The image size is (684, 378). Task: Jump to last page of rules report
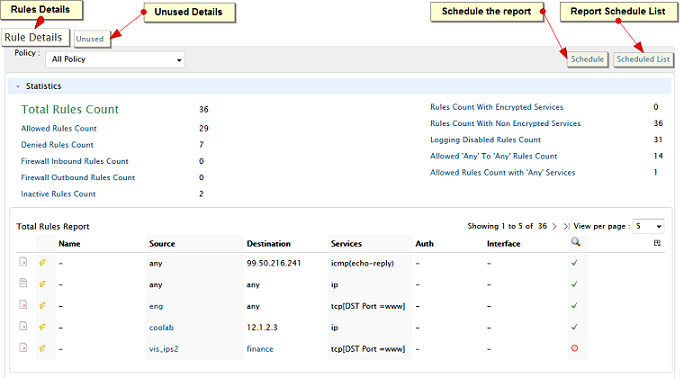click(566, 226)
